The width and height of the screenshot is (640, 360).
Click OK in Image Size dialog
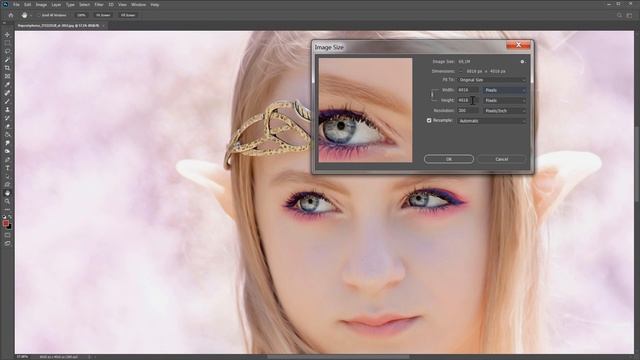pos(449,159)
